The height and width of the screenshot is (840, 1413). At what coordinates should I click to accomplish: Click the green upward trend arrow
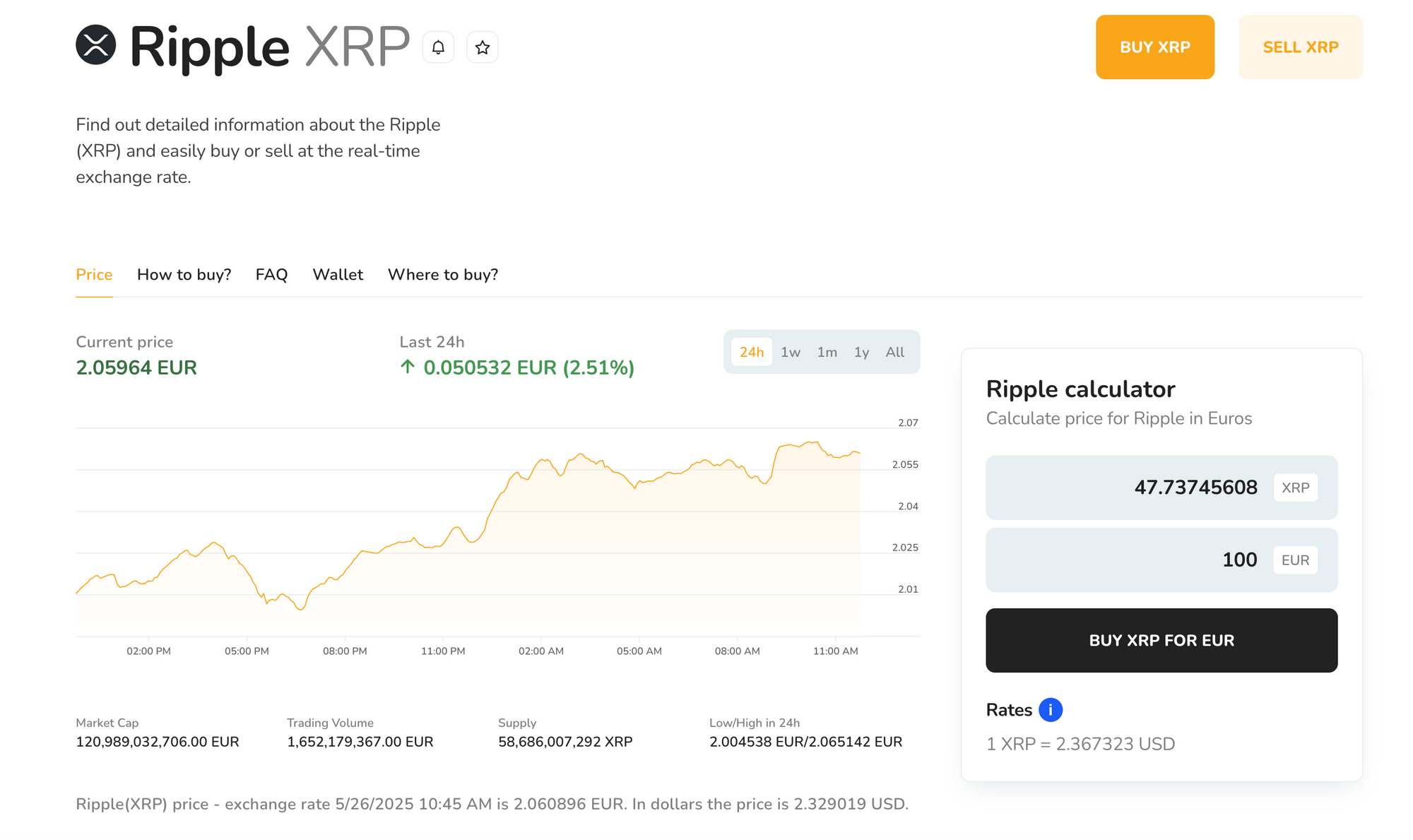407,367
